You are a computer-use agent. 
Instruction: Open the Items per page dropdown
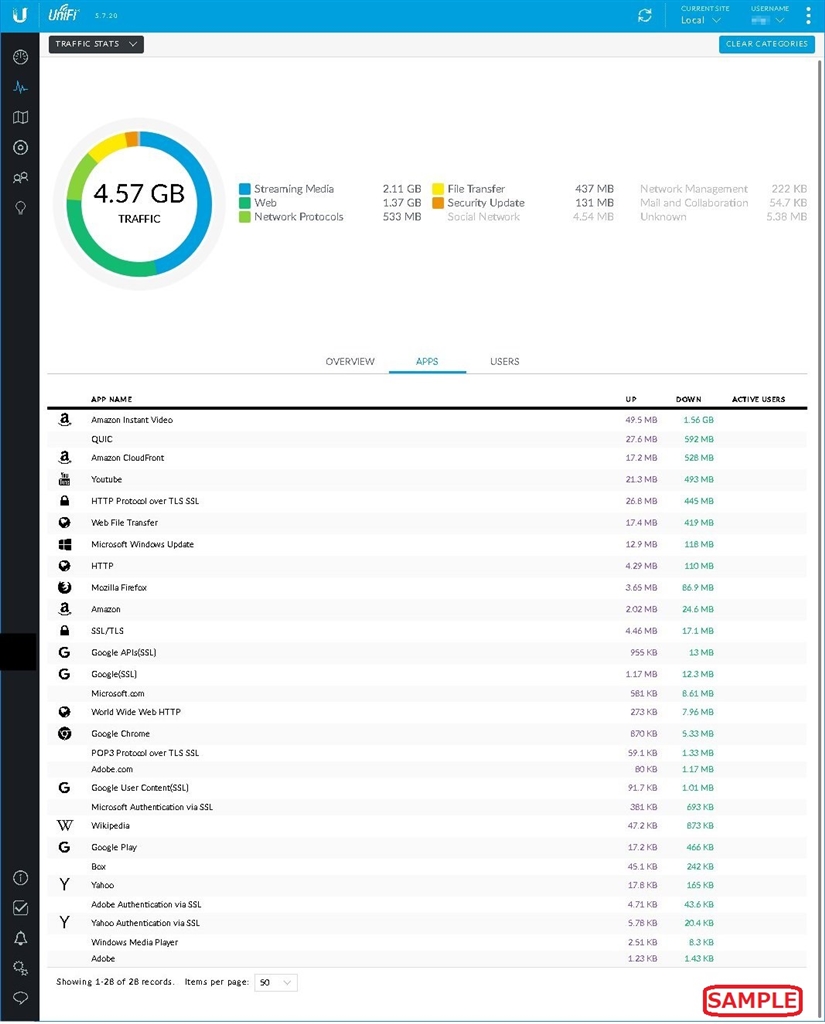[x=276, y=982]
